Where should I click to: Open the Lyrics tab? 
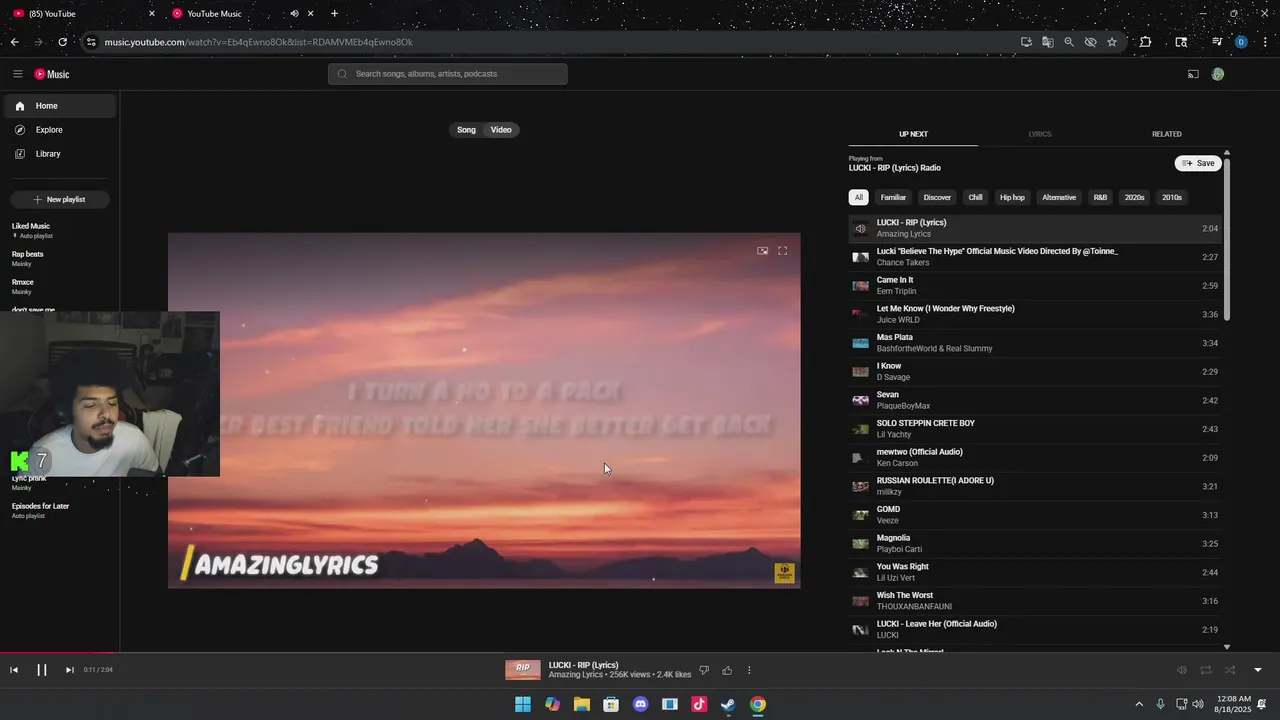[x=1040, y=134]
